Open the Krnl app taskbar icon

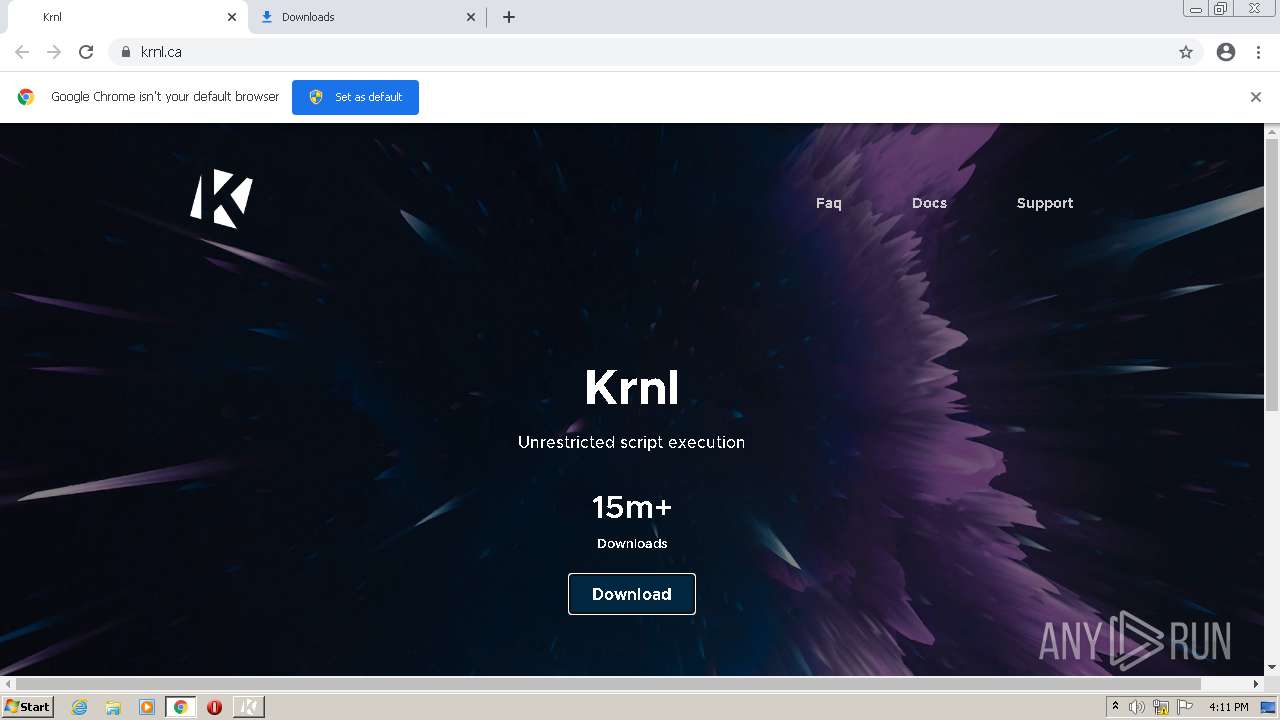tap(248, 707)
